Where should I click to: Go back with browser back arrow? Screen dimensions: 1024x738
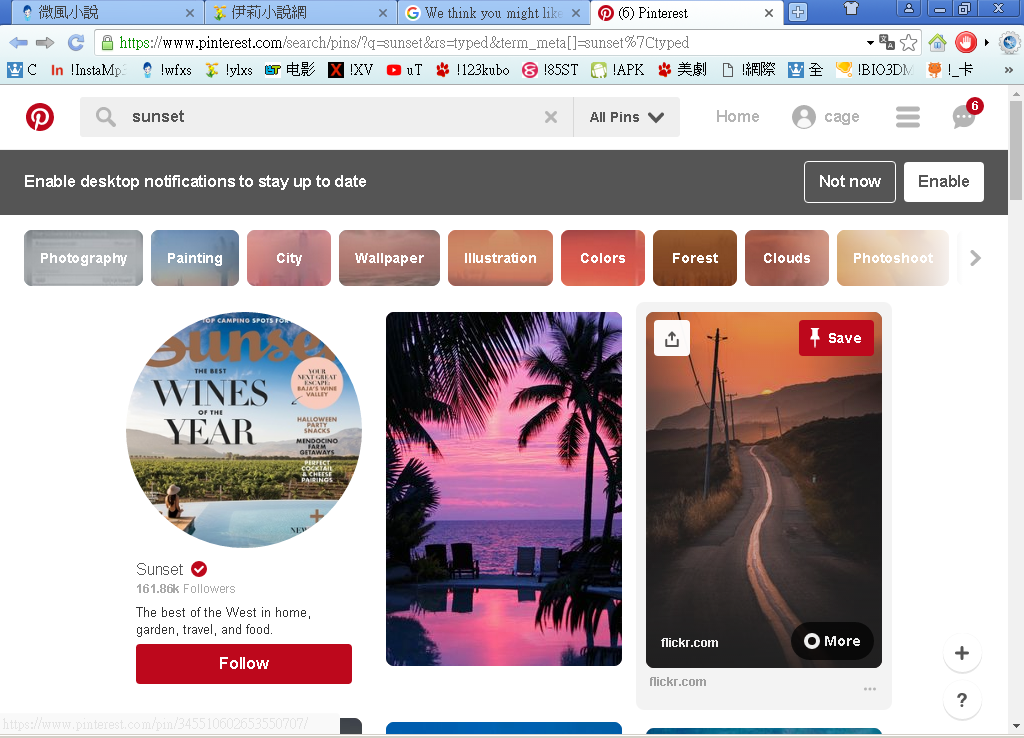18,43
